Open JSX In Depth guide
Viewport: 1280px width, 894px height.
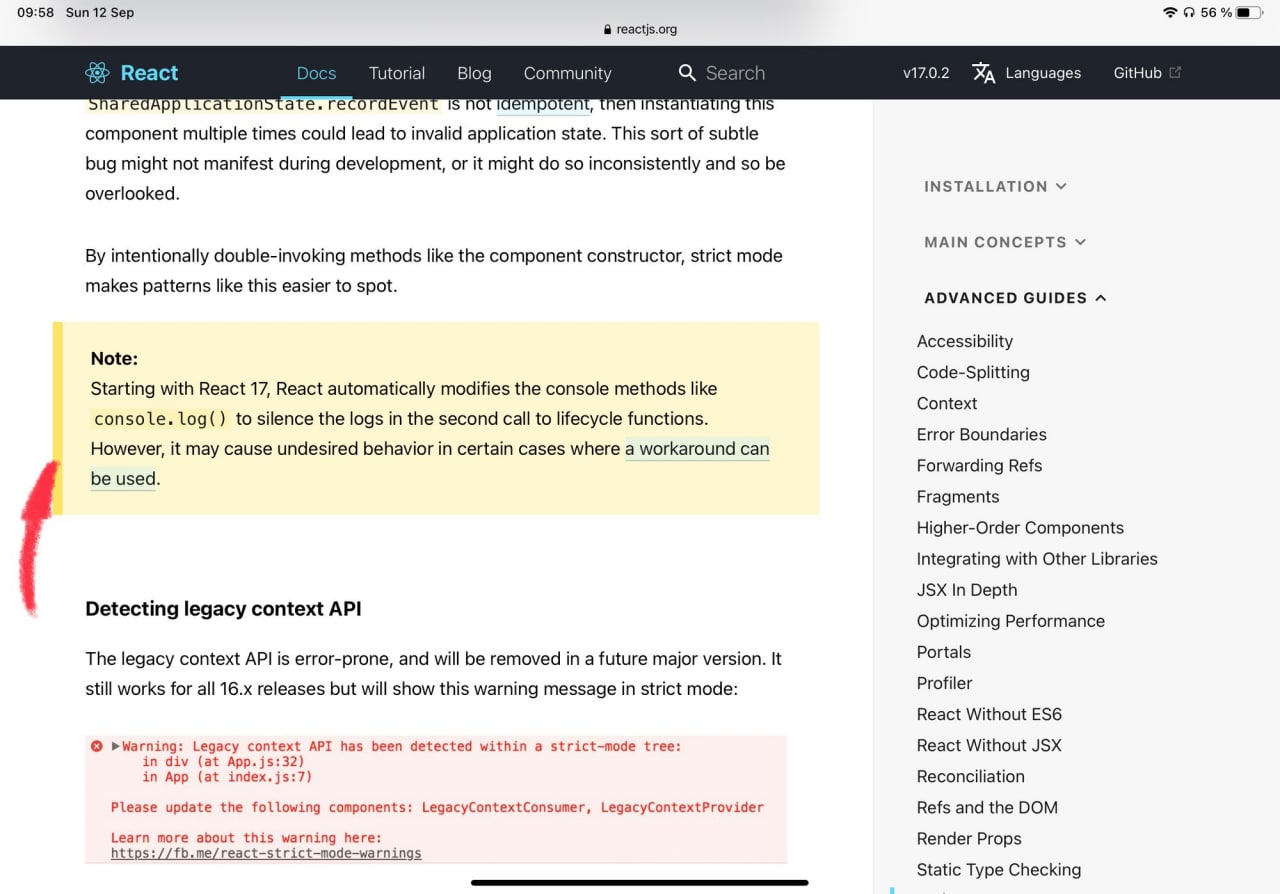click(x=967, y=589)
